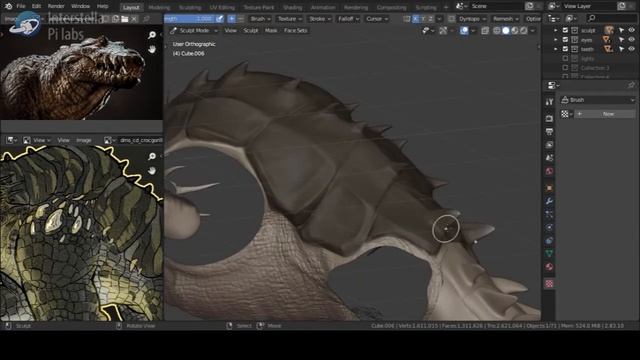Expand the sculpt collection in outliner
Screen dimensions: 640x360
(x=555, y=30)
